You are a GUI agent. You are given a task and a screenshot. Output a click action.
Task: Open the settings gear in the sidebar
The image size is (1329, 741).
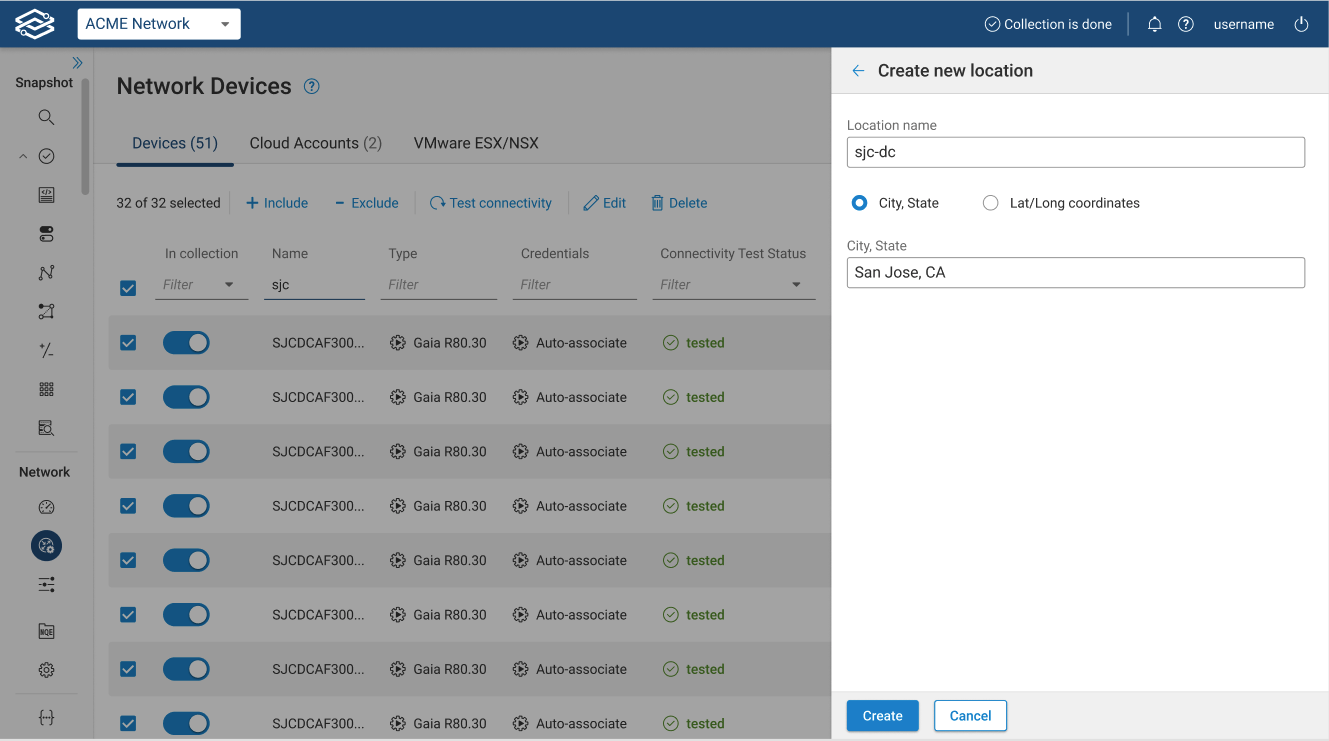pyautogui.click(x=46, y=670)
